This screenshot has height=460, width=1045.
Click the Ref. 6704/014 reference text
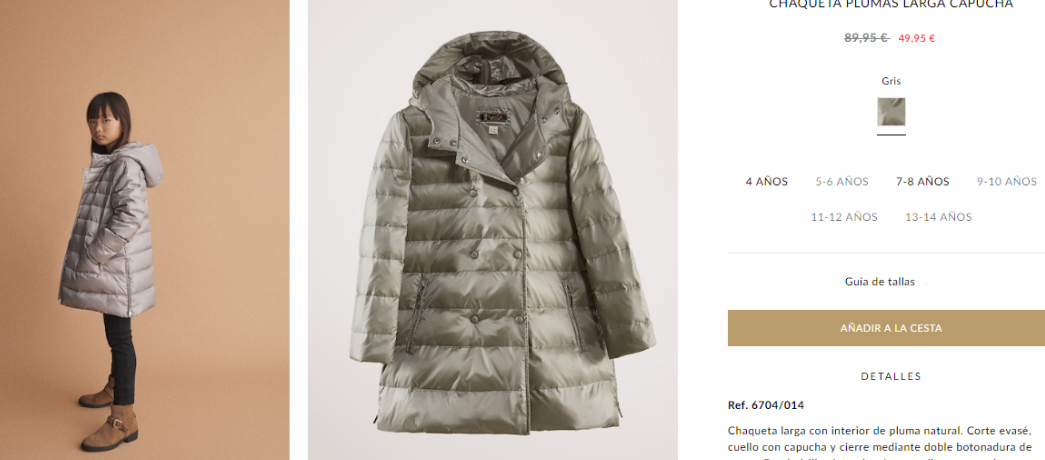pos(766,405)
